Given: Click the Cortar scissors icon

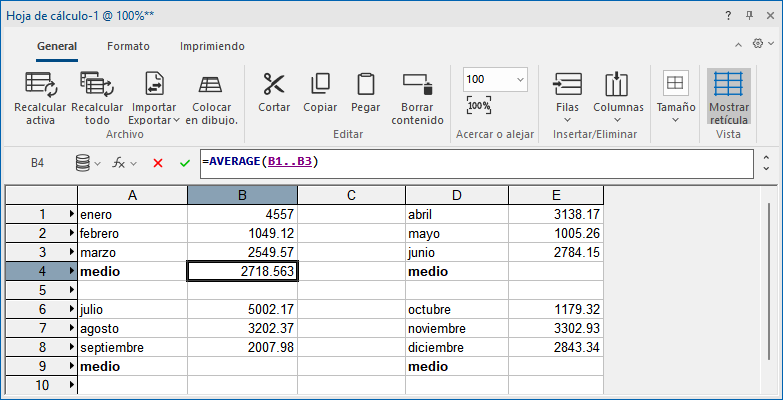Looking at the screenshot, I should tap(274, 84).
